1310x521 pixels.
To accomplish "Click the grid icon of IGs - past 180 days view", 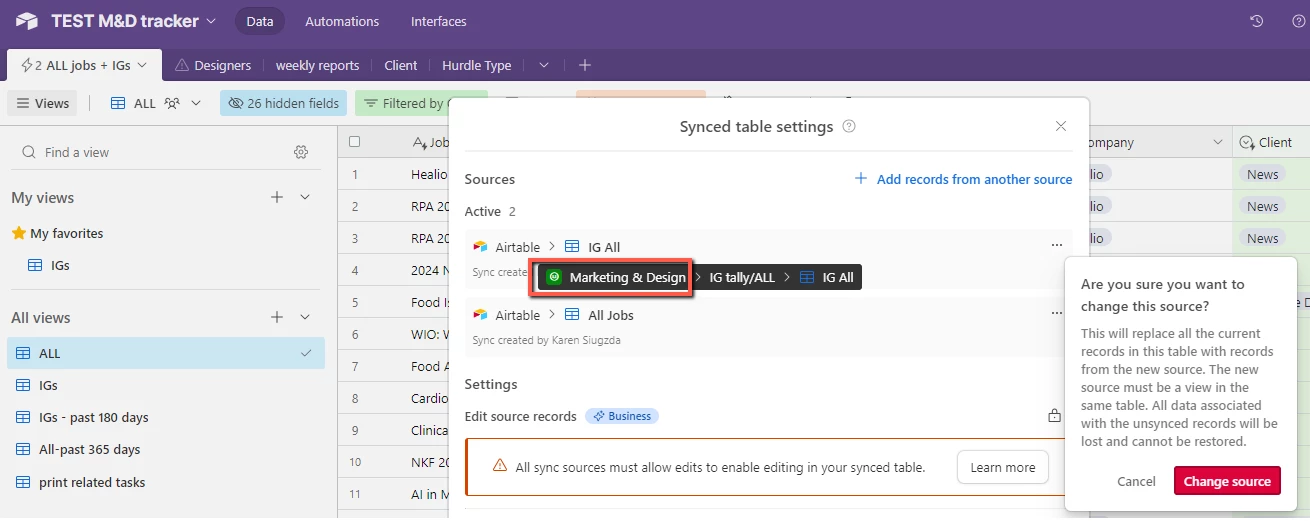I will point(23,417).
